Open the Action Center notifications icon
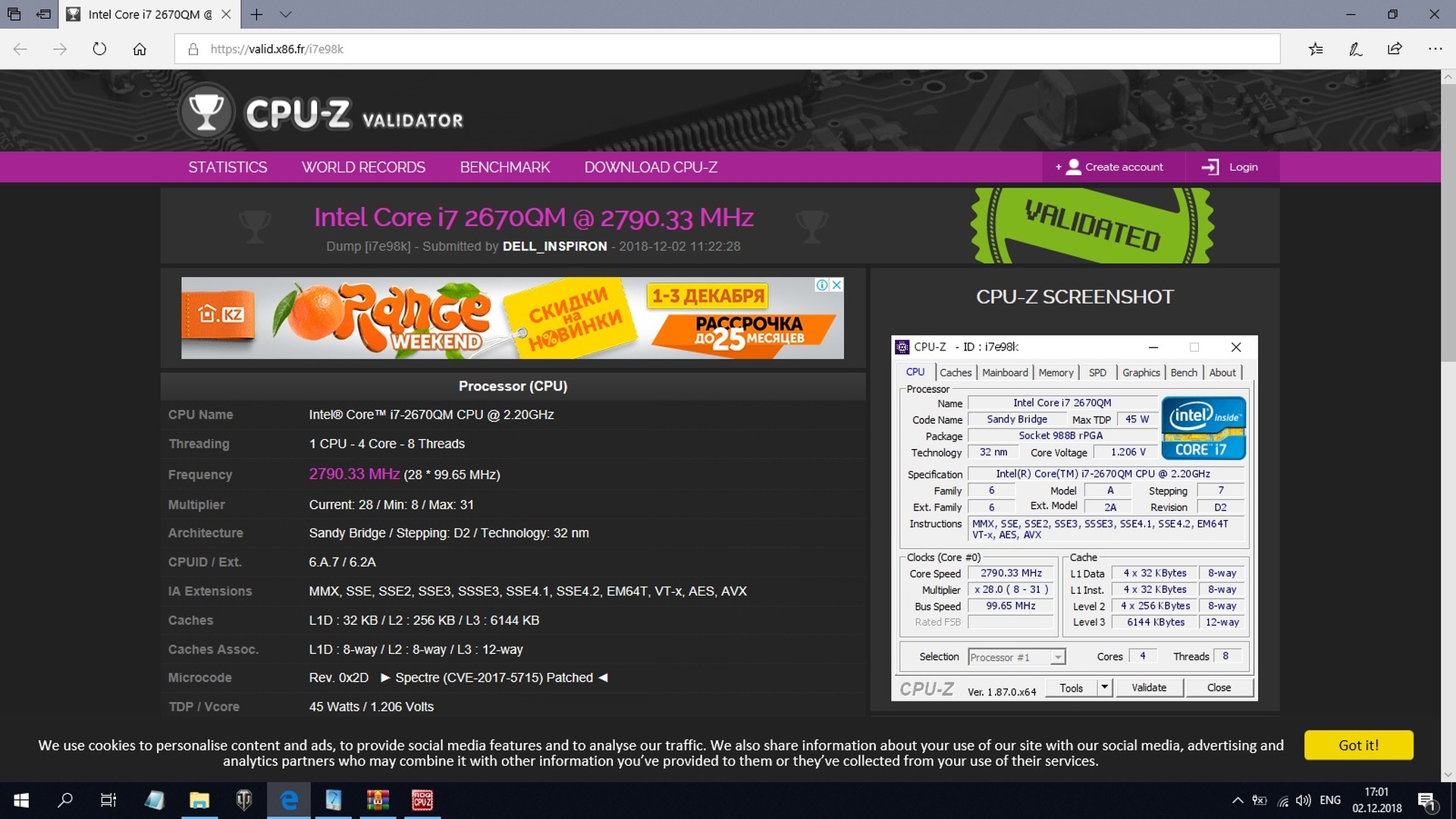 (x=1426, y=801)
